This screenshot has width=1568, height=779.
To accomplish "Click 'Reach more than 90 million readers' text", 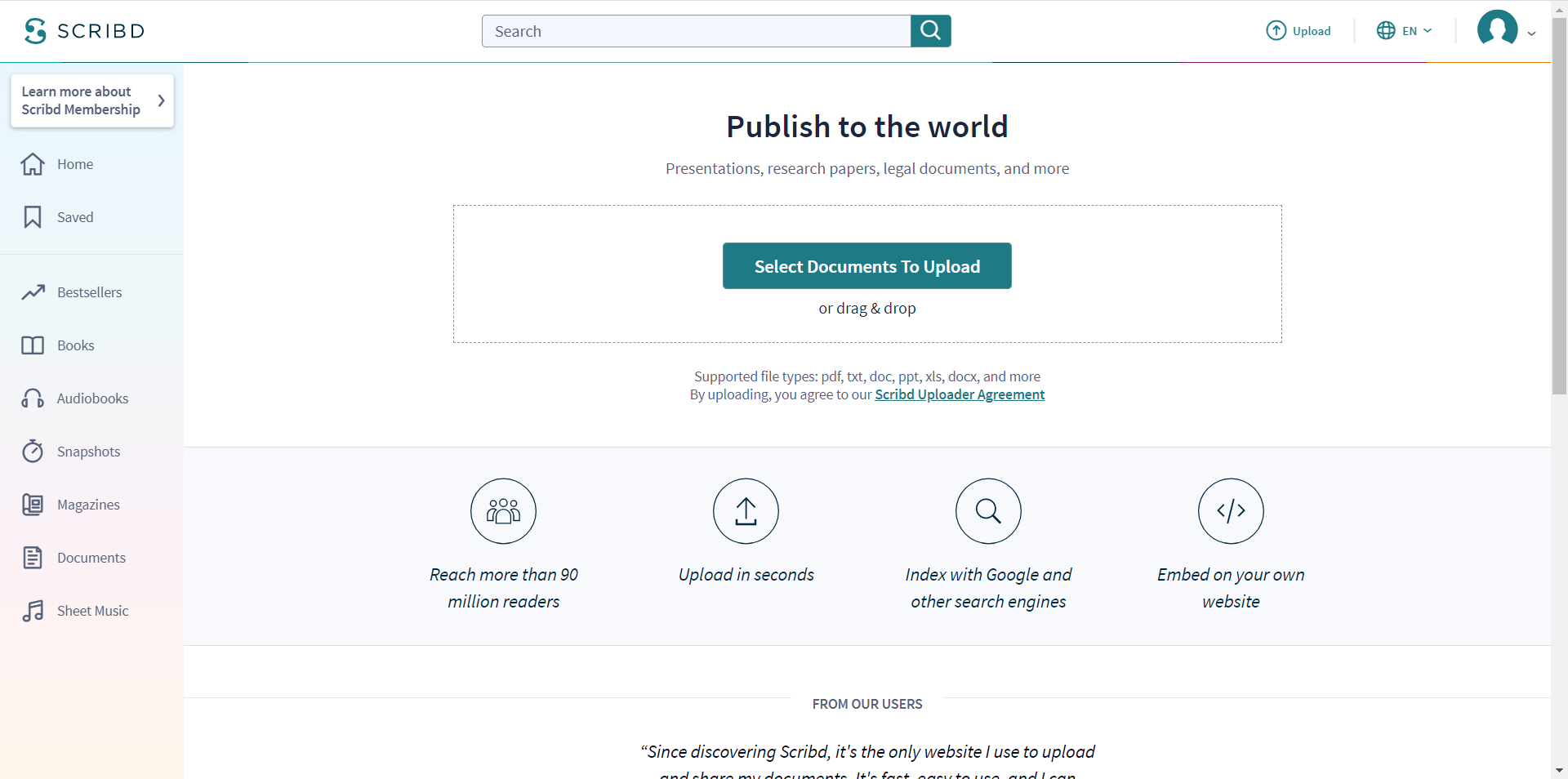I will pyautogui.click(x=504, y=588).
